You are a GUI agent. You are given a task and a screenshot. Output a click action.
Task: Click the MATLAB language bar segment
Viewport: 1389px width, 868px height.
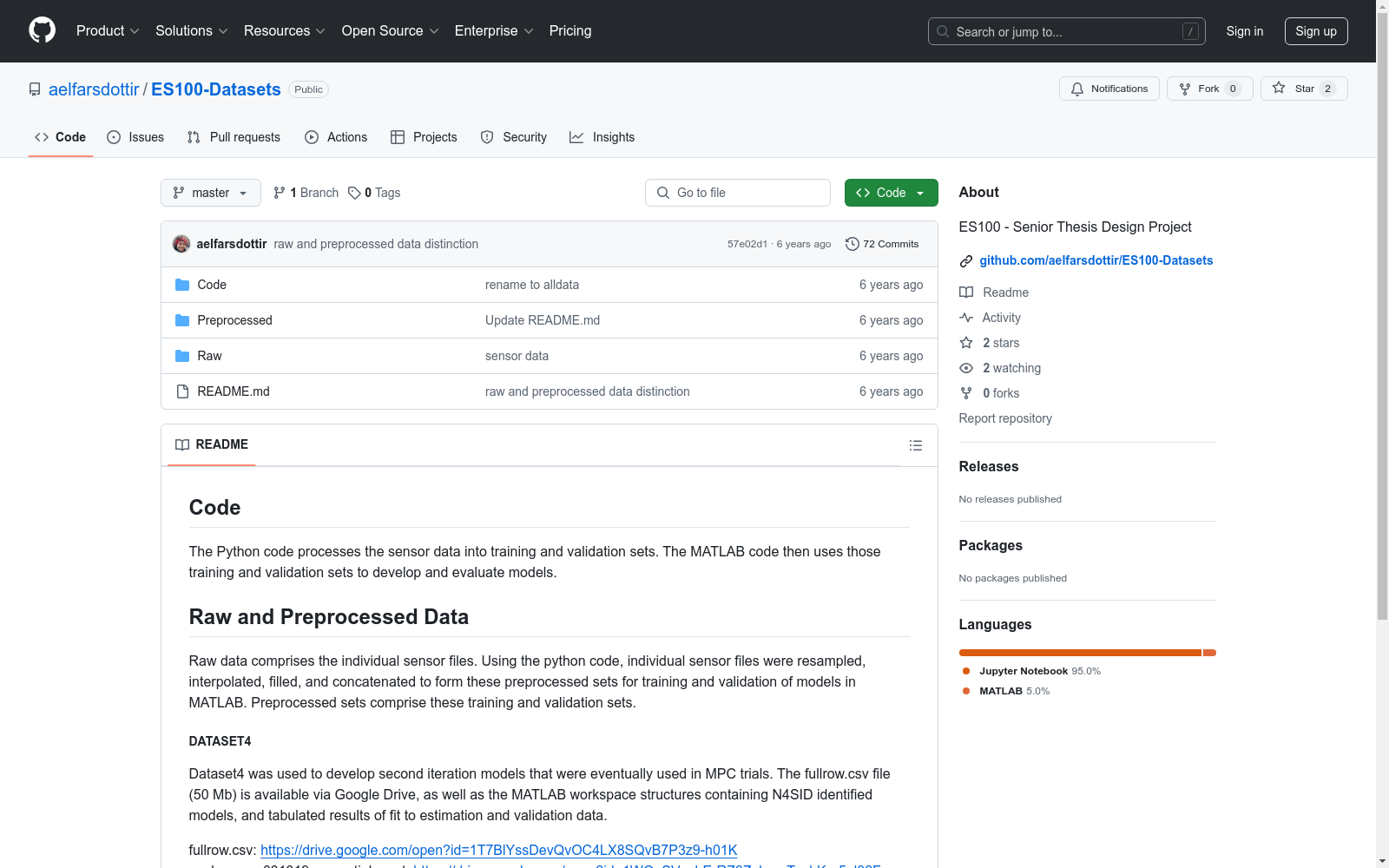pyautogui.click(x=1210, y=653)
